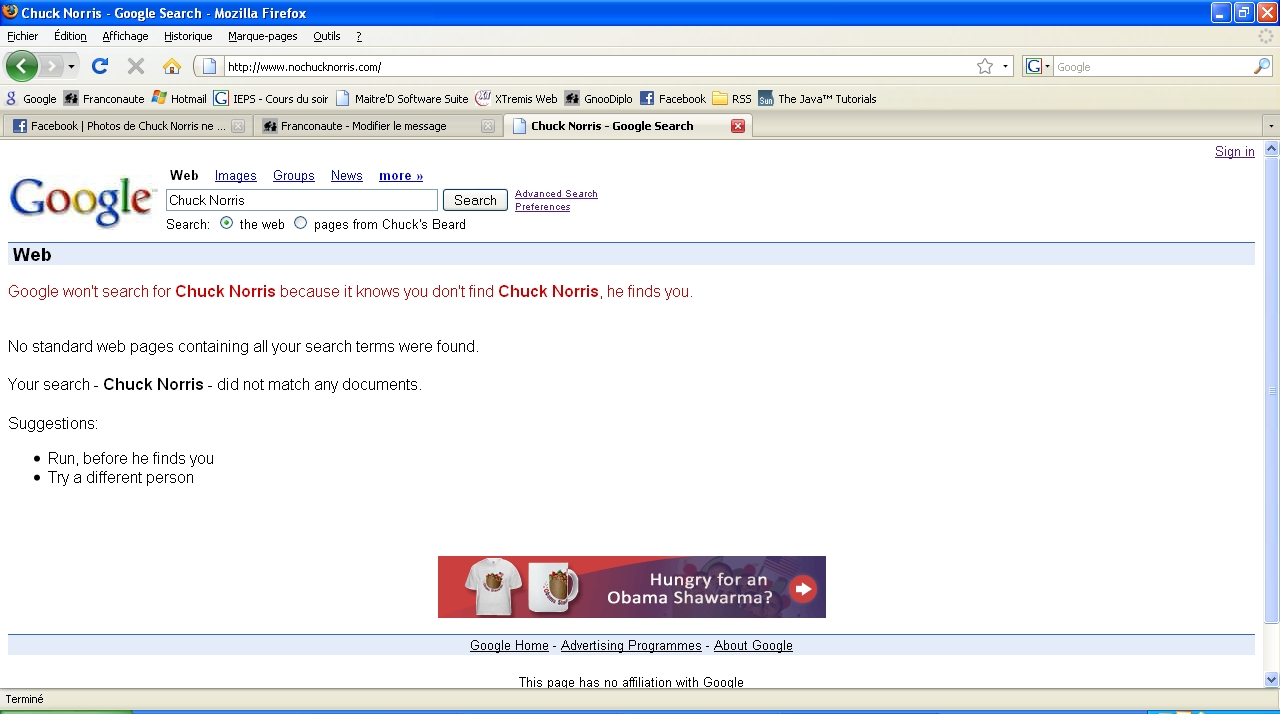Open the IEPS - Cours du soir bookmark
1280x714 pixels.
(x=271, y=99)
